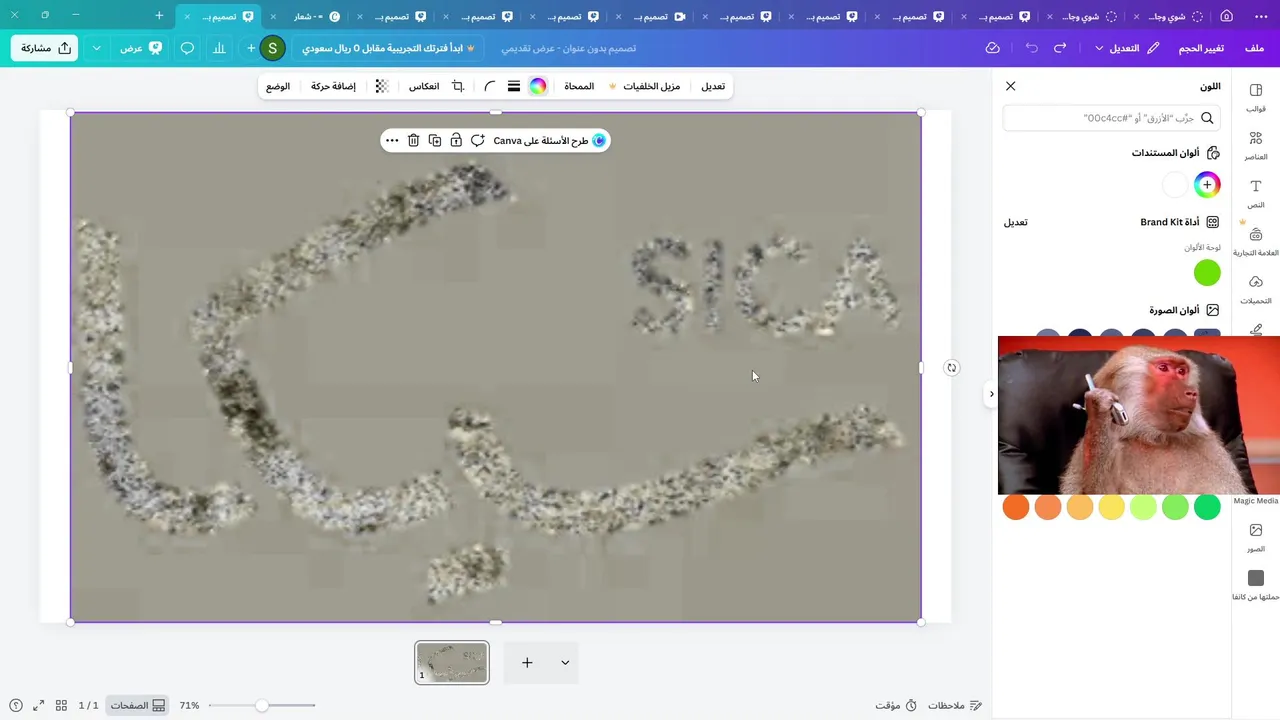
Task: Click انعكاس flip option
Action: tap(424, 86)
